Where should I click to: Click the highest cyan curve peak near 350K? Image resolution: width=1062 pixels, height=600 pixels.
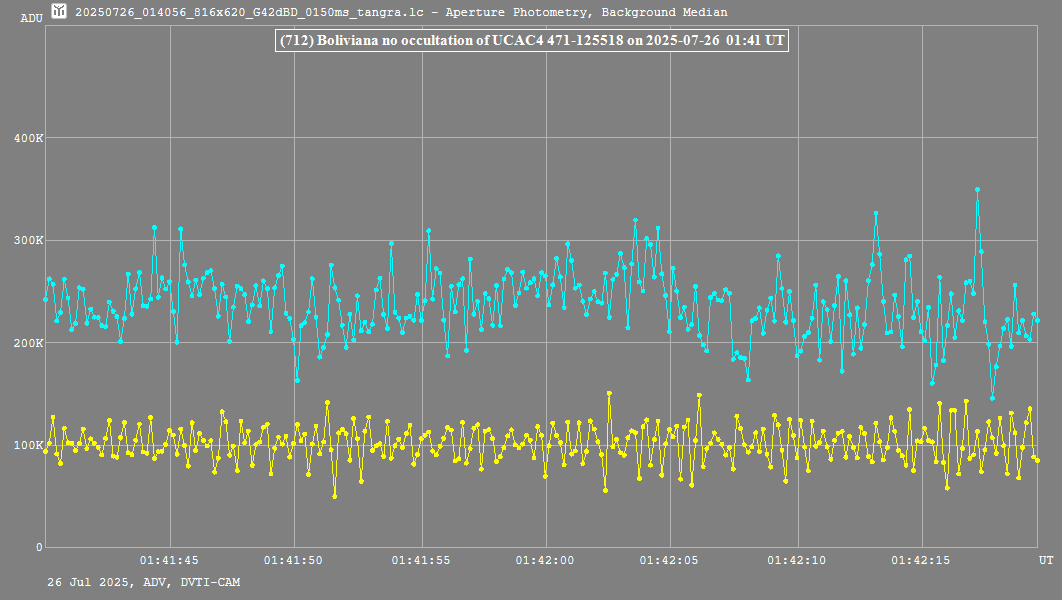pyautogui.click(x=977, y=189)
